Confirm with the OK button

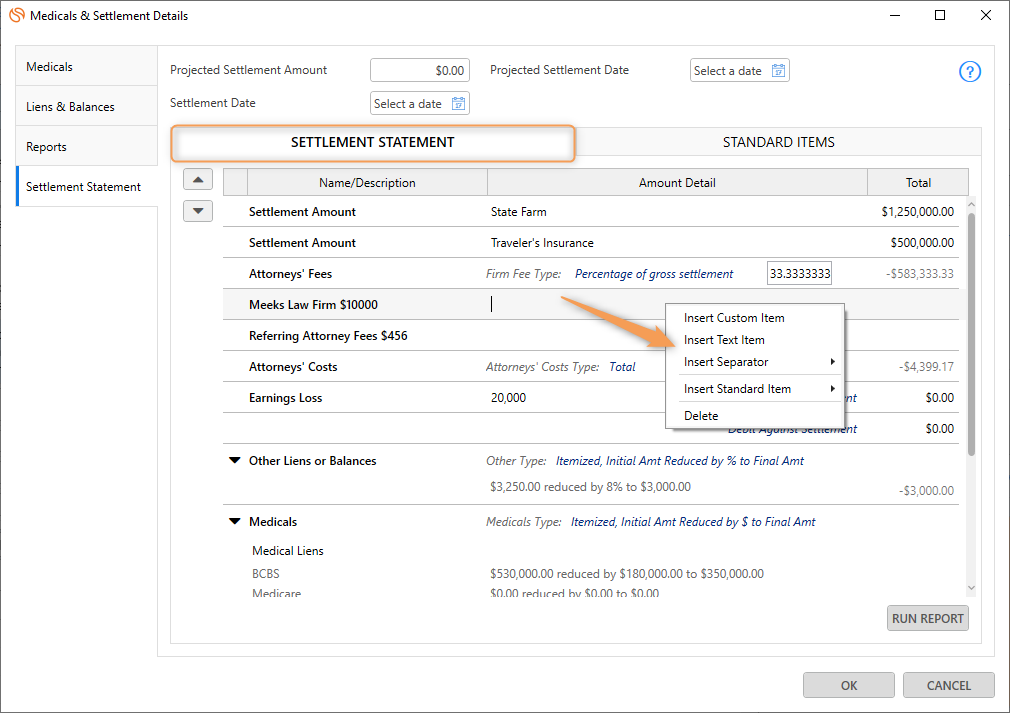tap(848, 685)
